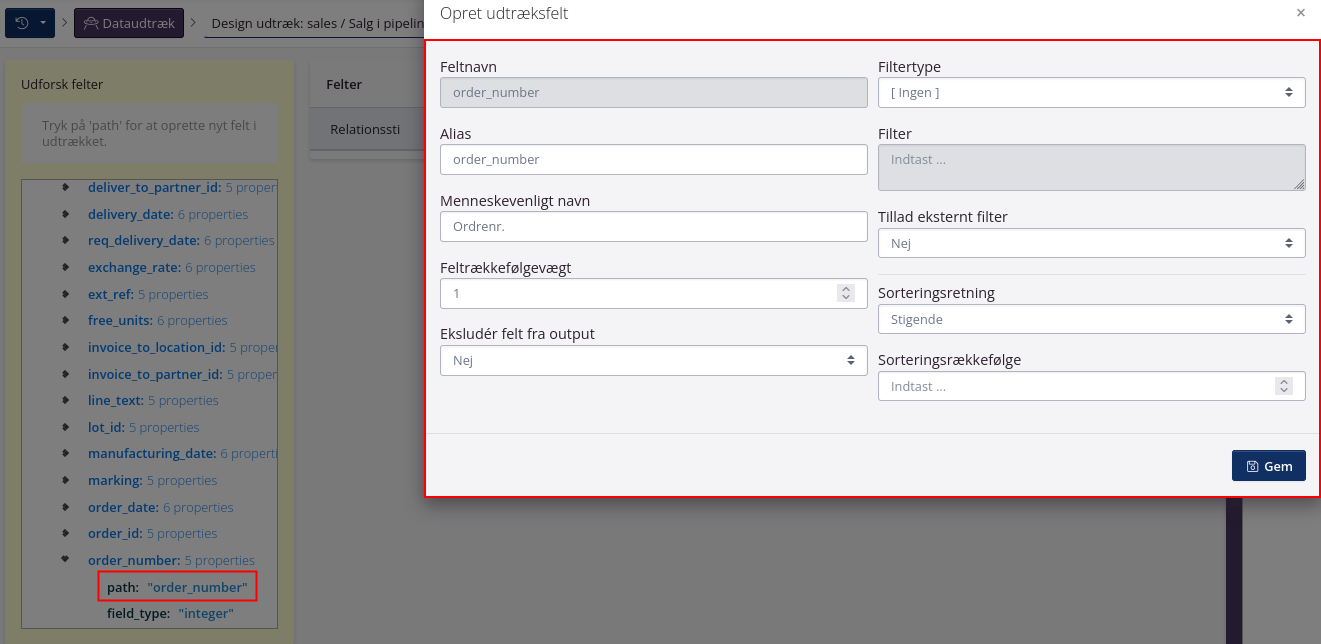Viewport: 1321px width, 644px height.
Task: Save the field with Gem button
Action: pos(1268,466)
